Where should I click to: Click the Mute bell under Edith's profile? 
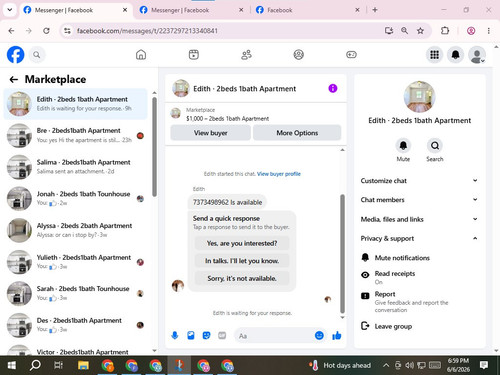403,146
